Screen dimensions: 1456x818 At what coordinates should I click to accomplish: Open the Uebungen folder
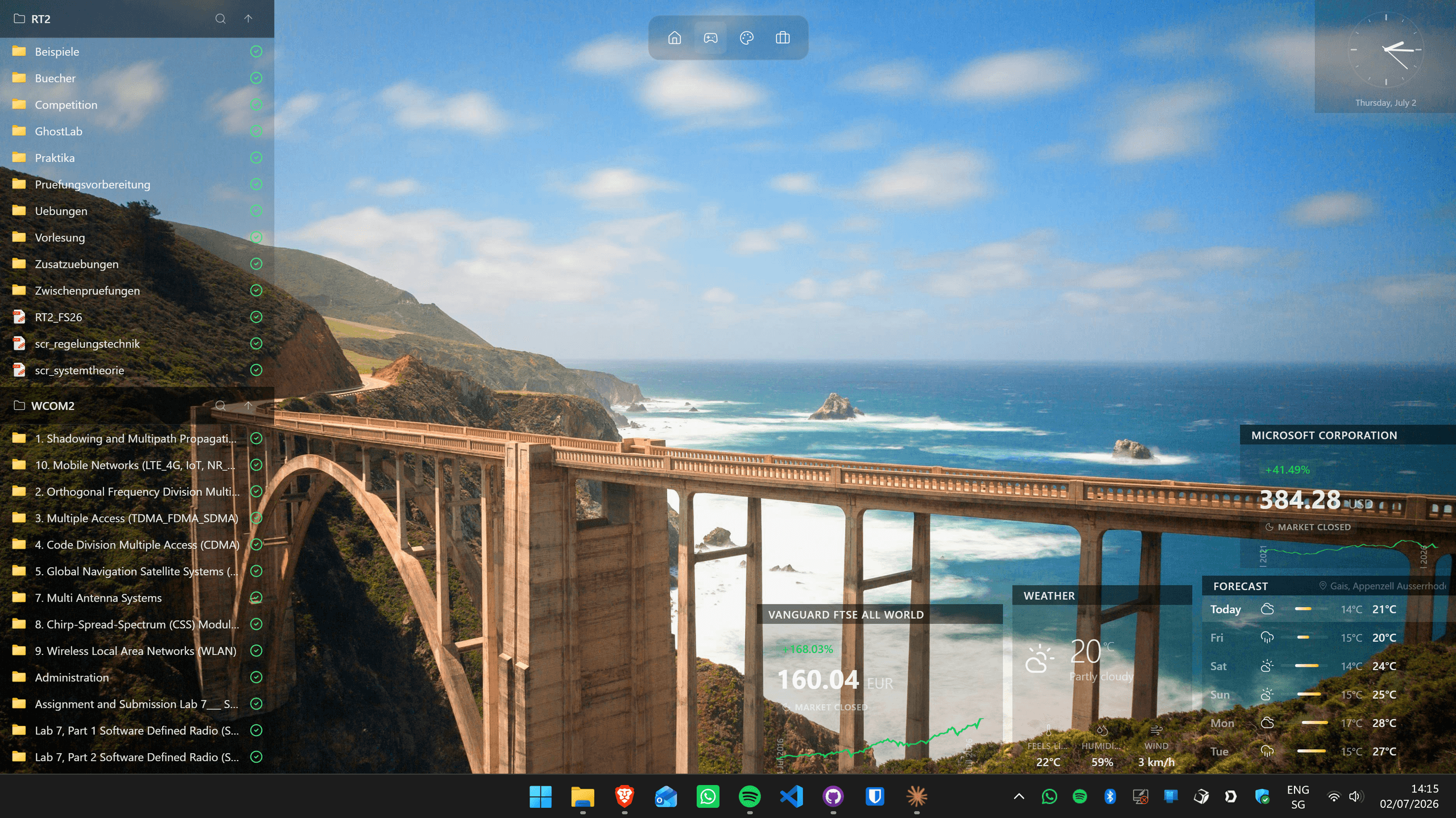(137, 211)
